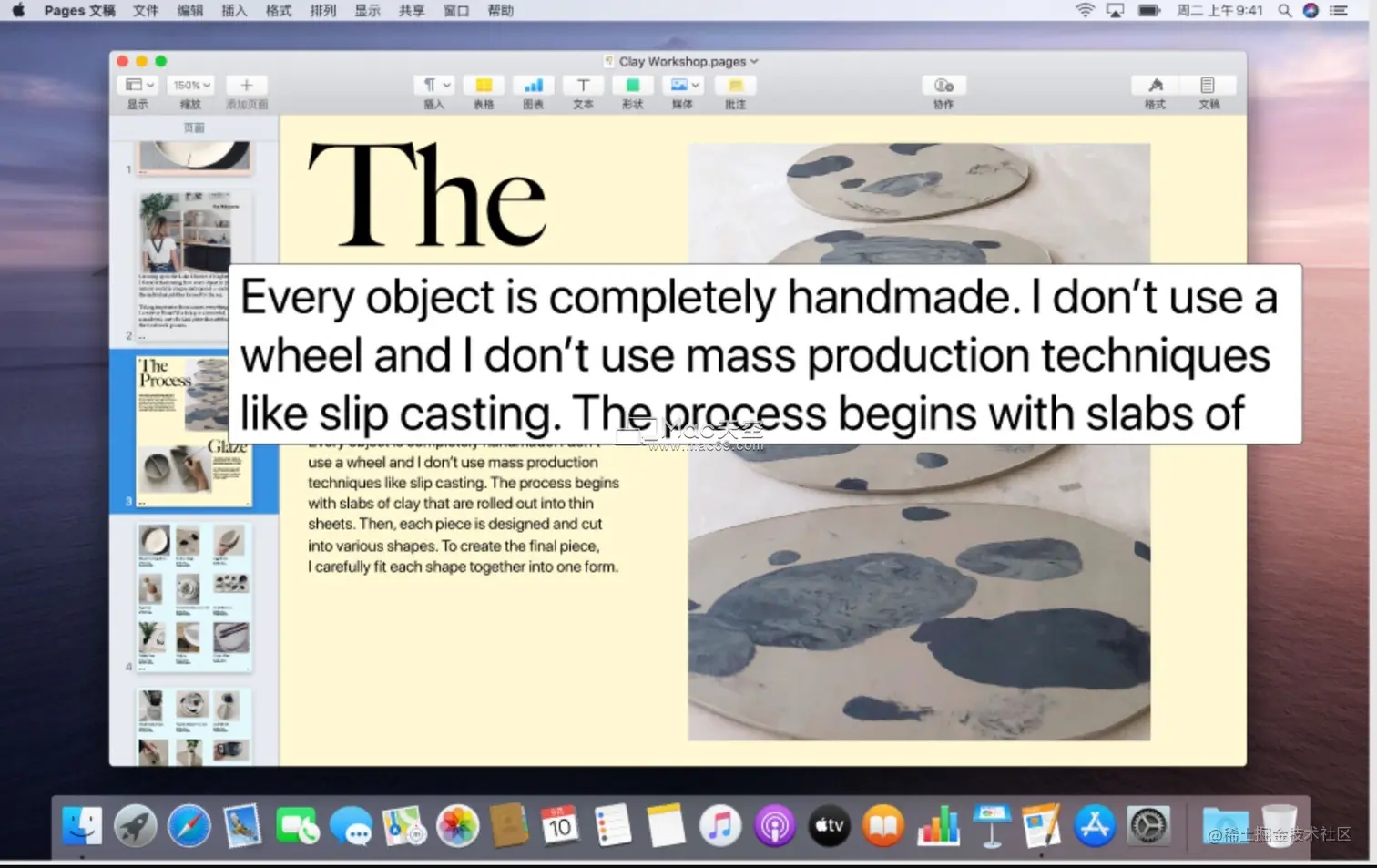1377x868 pixels.
Task: Select the page 5 thumbnail at the bottom
Action: coord(194,727)
